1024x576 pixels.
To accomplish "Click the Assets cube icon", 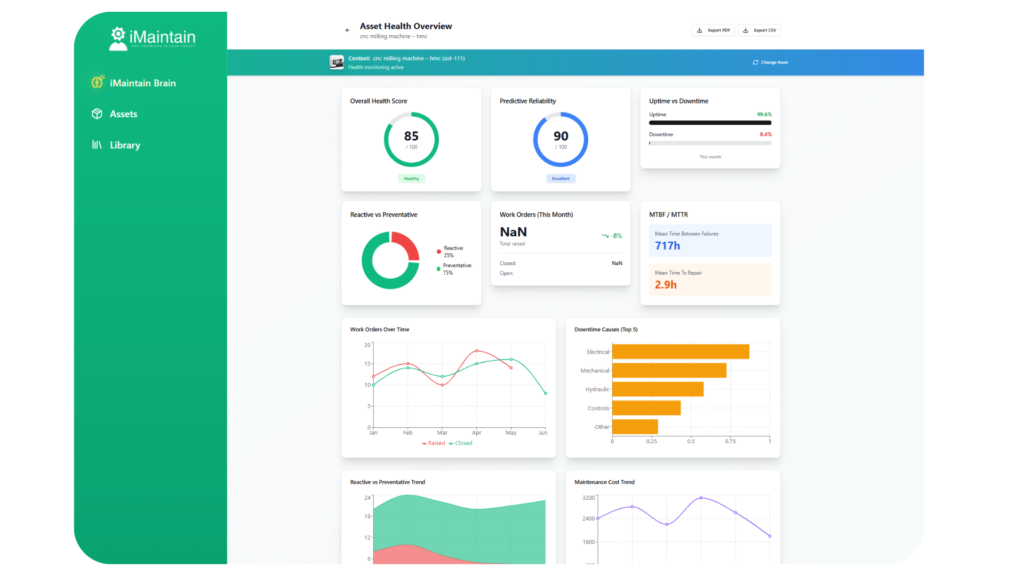I will (x=97, y=114).
